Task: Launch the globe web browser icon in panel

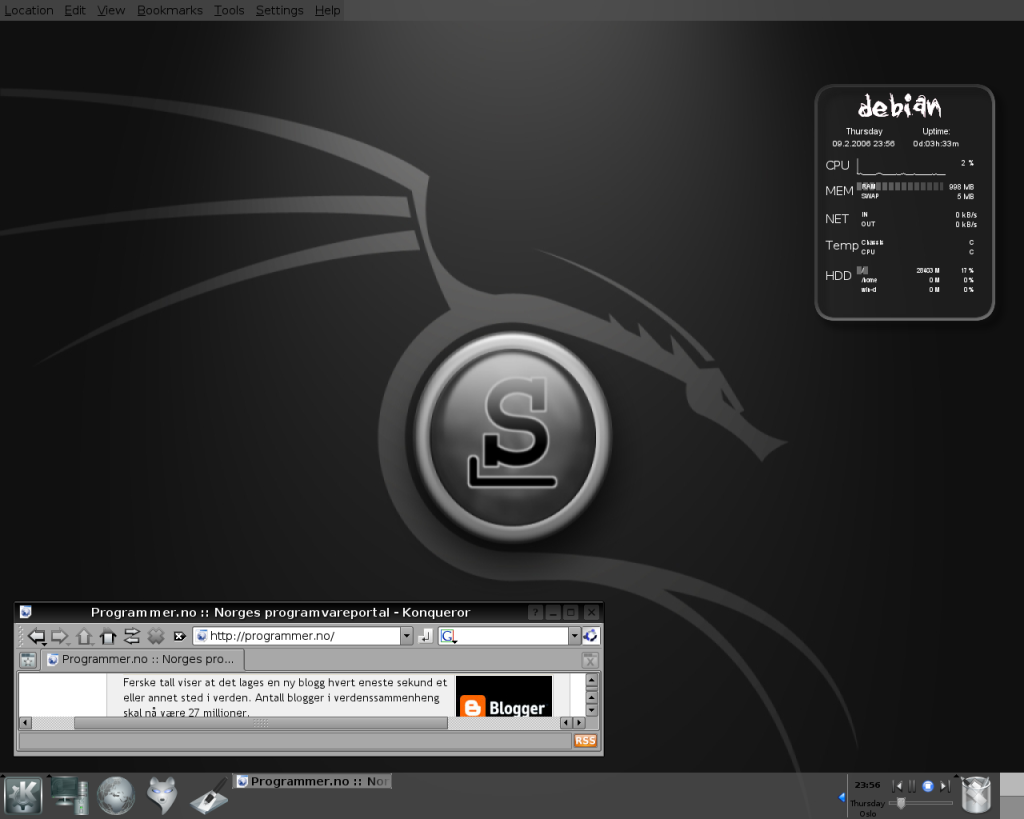Action: (116, 796)
